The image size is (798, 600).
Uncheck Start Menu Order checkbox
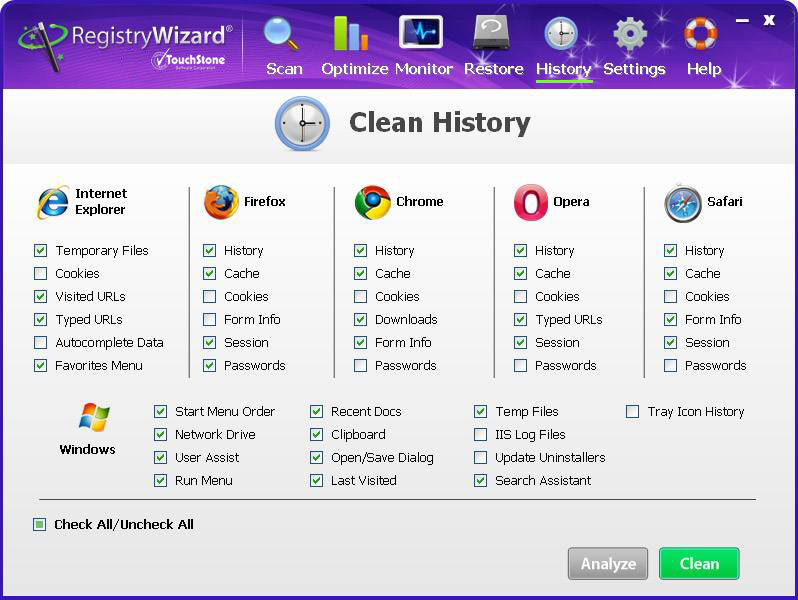[160, 411]
